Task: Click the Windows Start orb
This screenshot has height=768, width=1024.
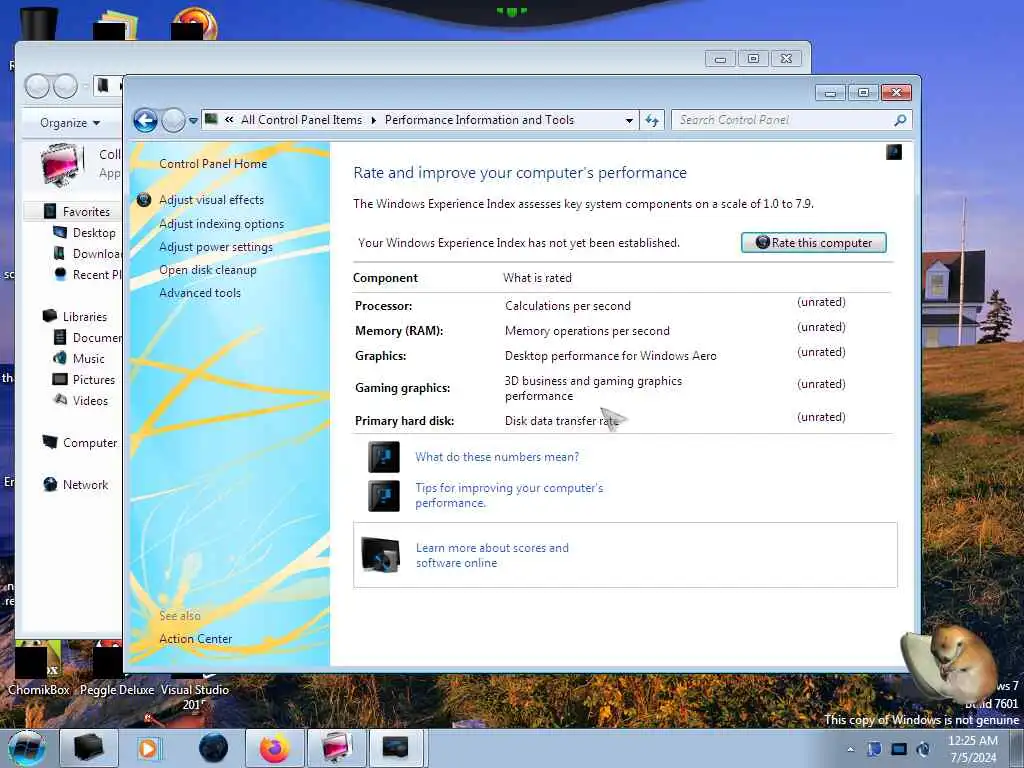Action: coord(27,748)
